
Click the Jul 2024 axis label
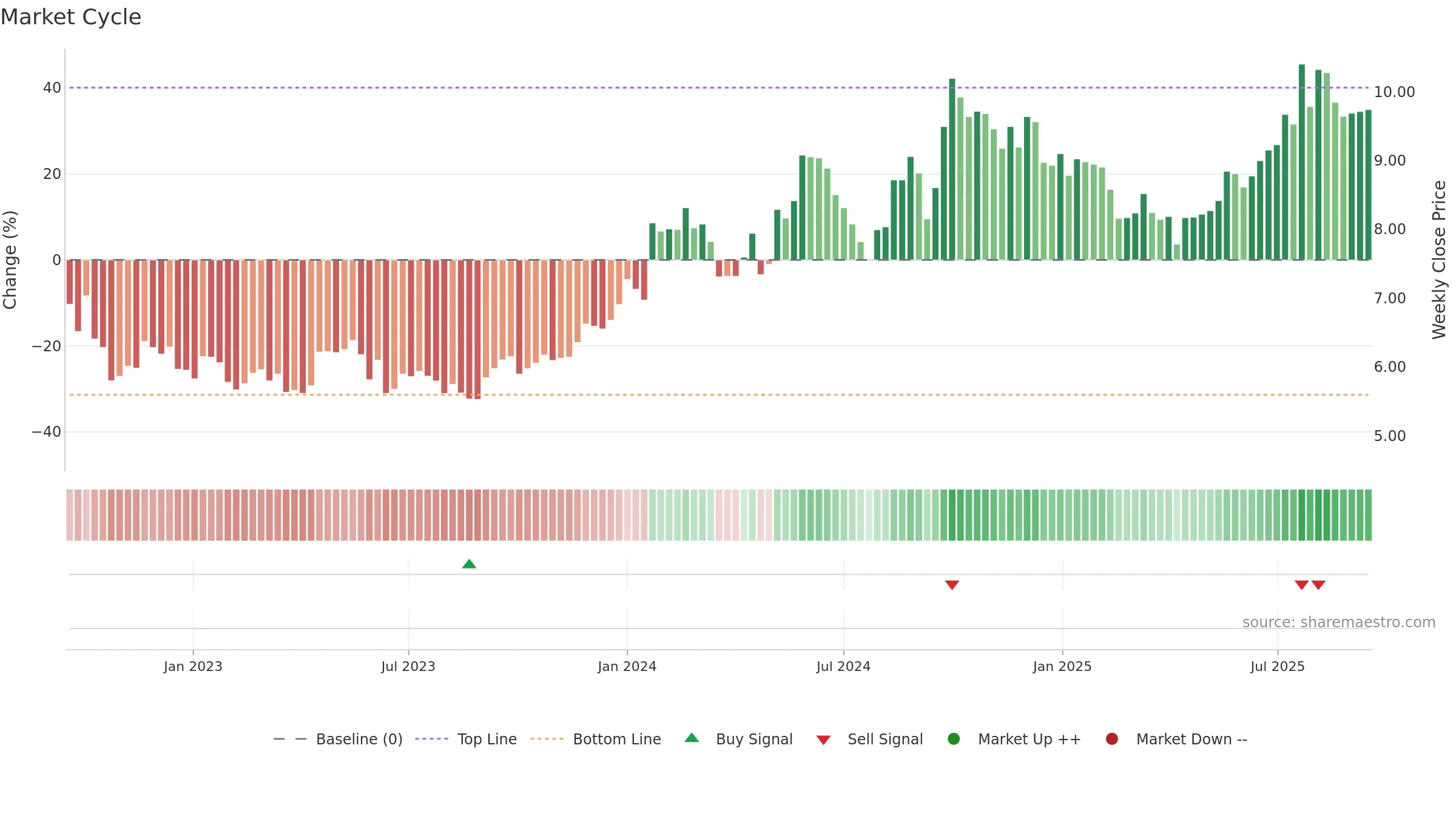click(x=843, y=666)
